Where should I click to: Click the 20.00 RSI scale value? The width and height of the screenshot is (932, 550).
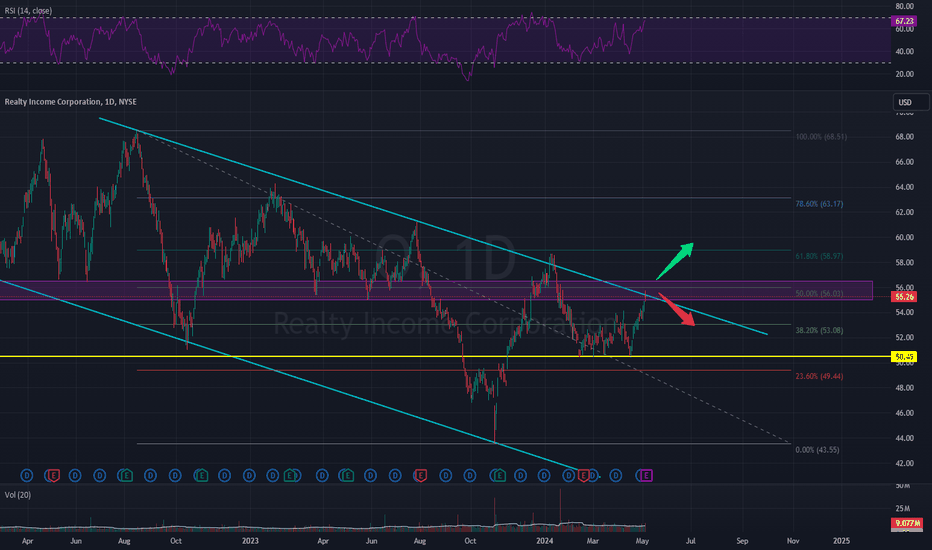point(905,74)
